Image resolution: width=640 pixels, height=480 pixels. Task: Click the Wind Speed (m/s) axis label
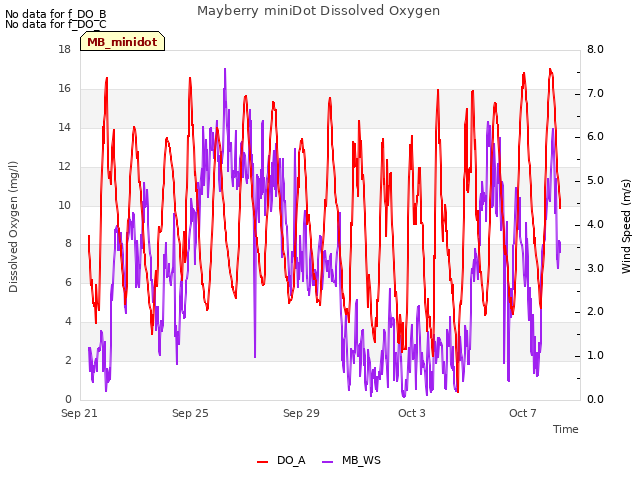point(626,226)
